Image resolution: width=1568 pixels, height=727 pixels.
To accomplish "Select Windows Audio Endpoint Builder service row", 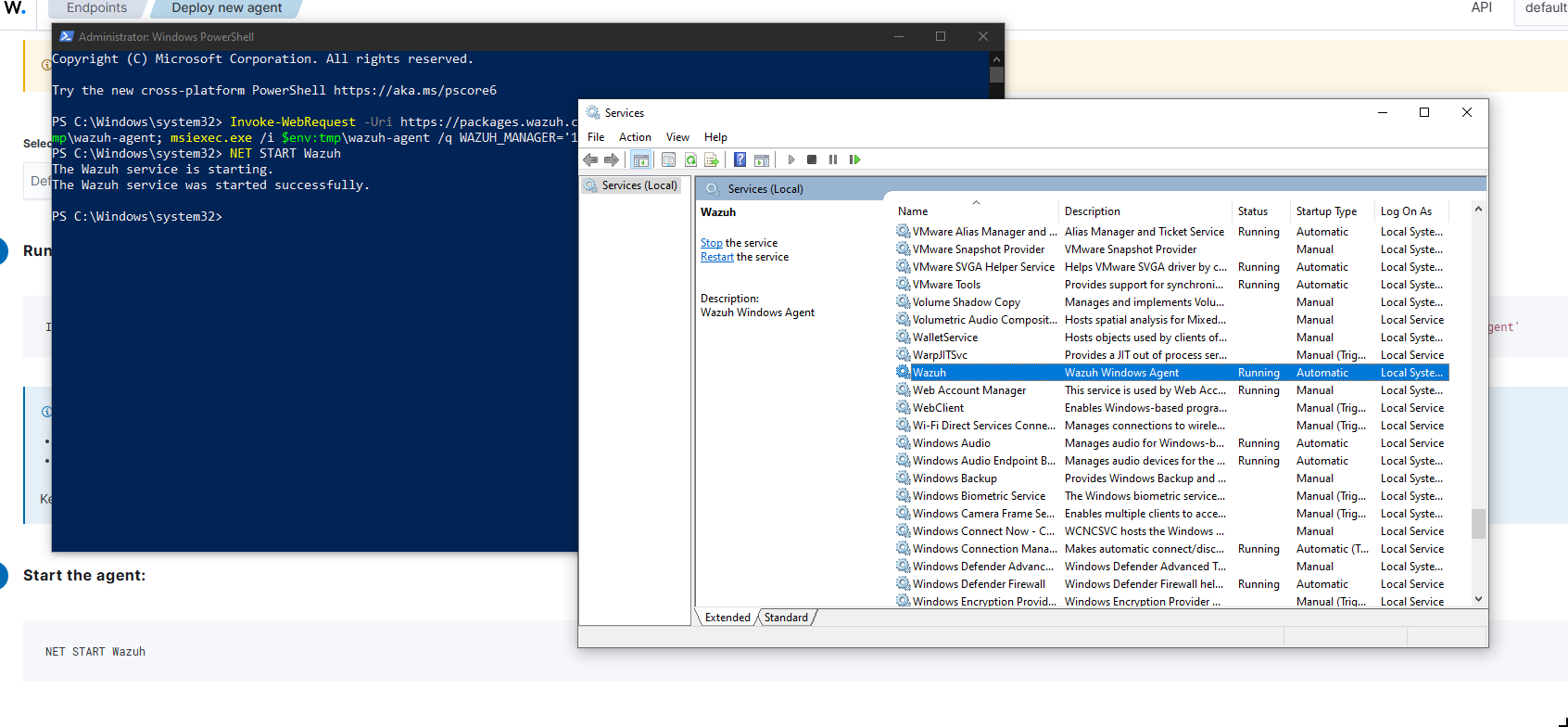I will [x=1171, y=460].
